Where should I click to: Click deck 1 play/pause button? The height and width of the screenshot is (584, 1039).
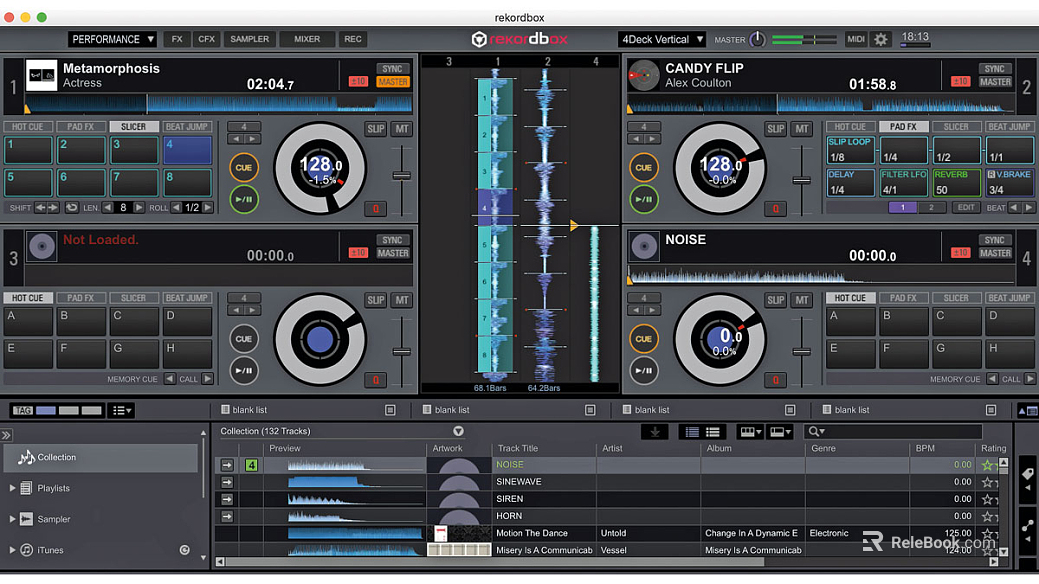pyautogui.click(x=244, y=200)
